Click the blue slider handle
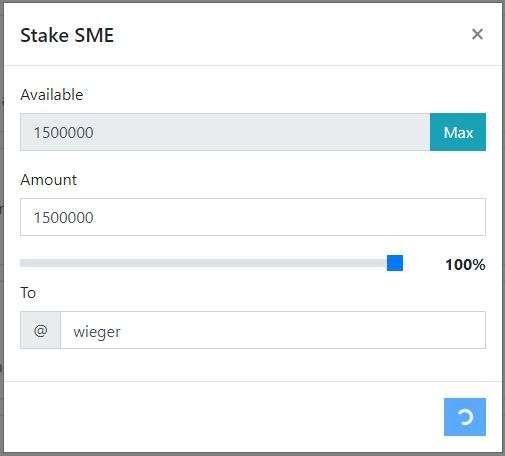The width and height of the screenshot is (505, 456). 395,263
